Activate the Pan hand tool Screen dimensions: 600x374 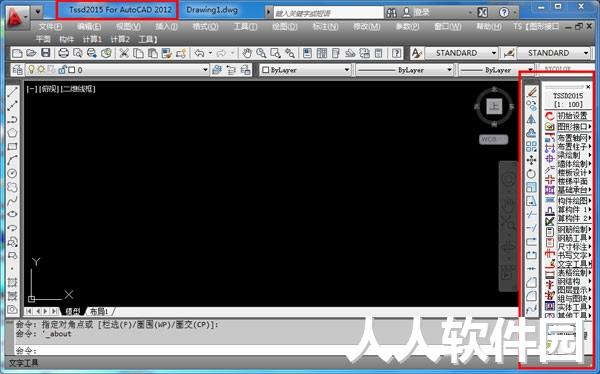[246, 53]
